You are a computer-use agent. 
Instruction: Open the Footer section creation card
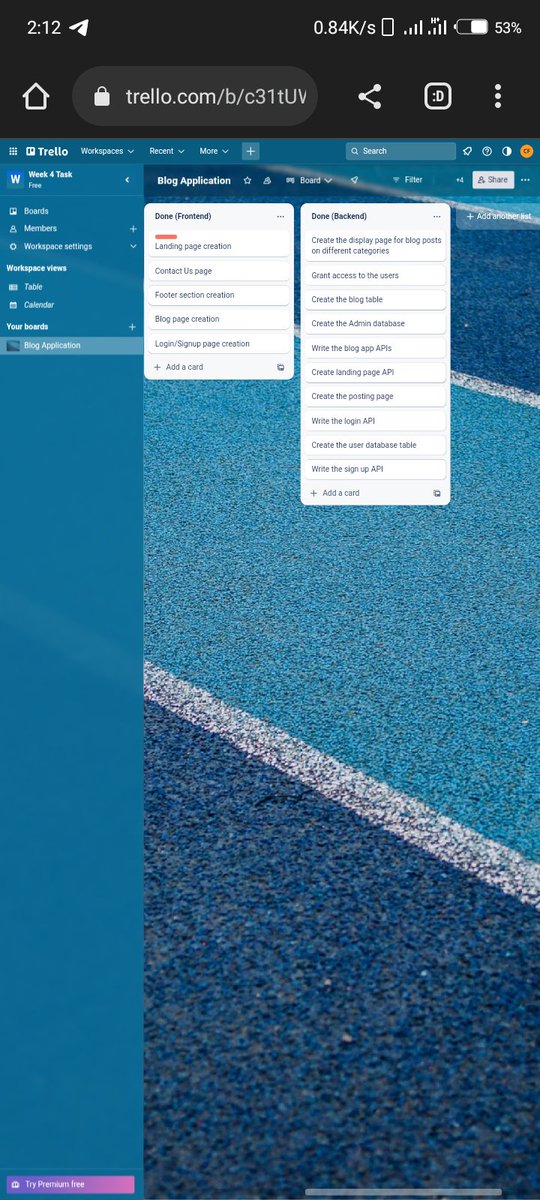(219, 295)
